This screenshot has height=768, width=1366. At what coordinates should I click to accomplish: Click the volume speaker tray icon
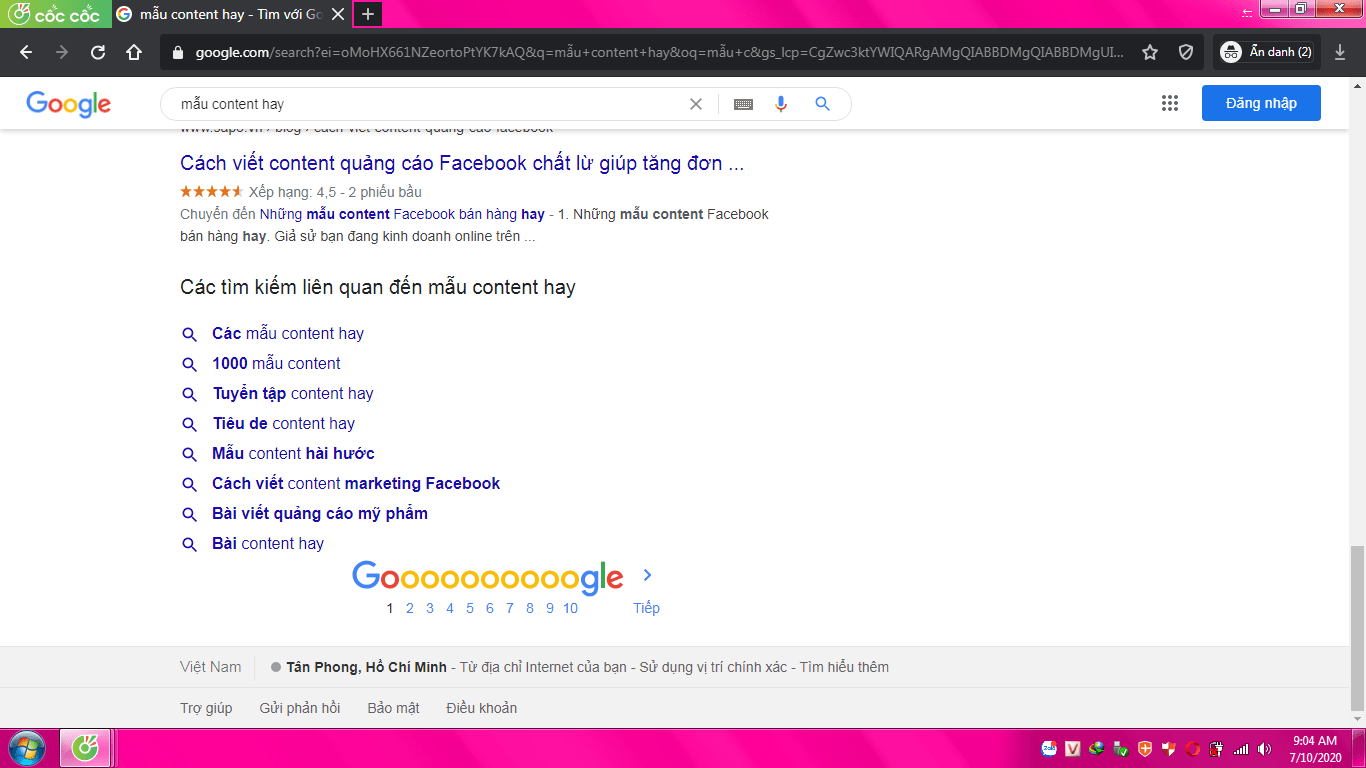click(1265, 748)
